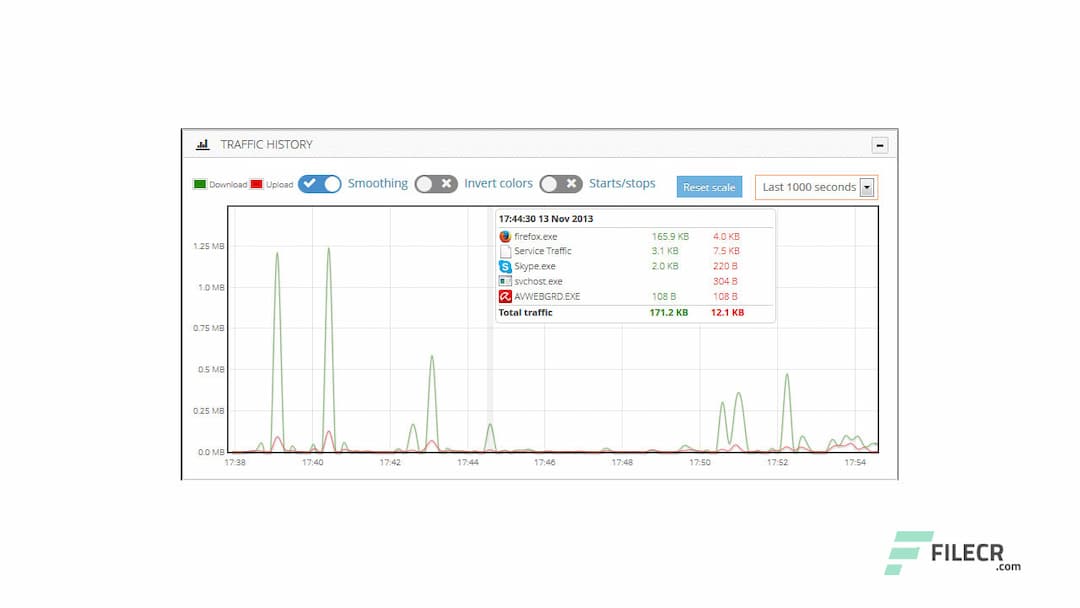The image size is (1080, 608).
Task: Select the svchost.exe process icon
Action: 504,281
